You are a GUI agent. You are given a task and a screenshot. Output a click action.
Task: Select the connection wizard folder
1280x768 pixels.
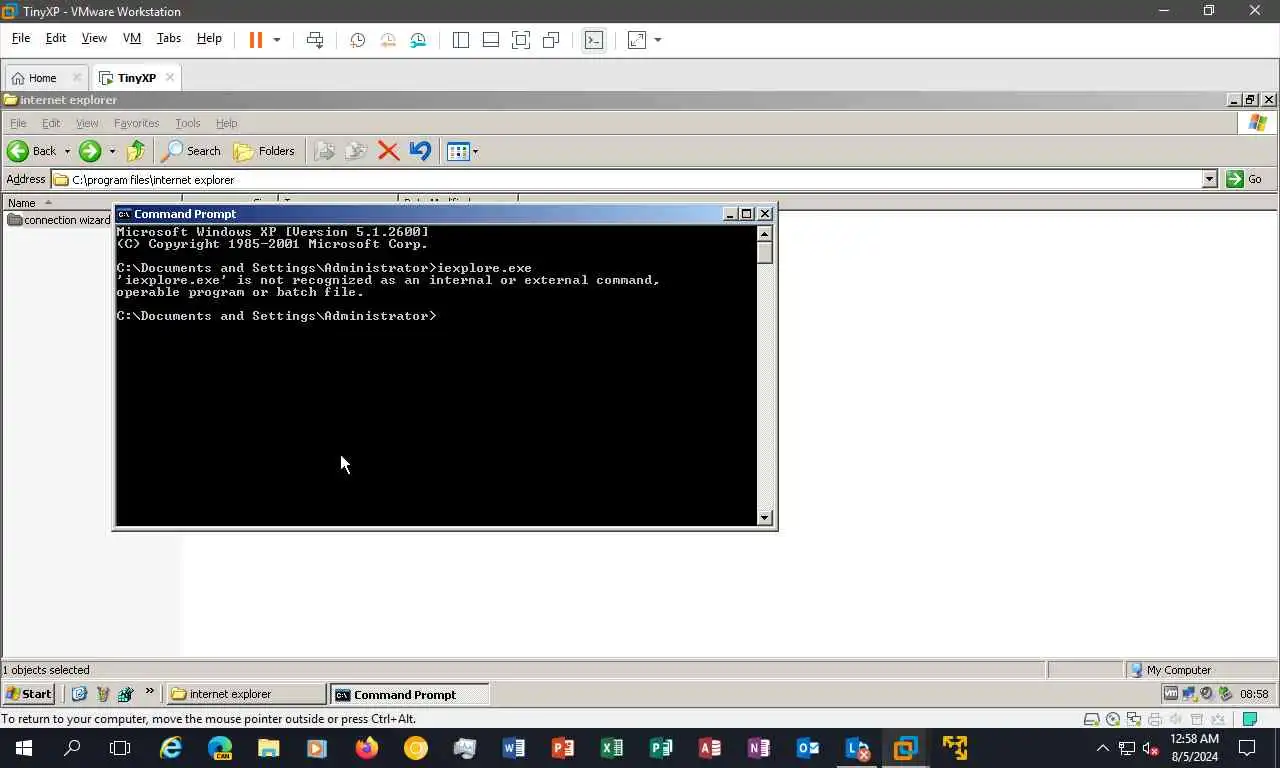[59, 220]
